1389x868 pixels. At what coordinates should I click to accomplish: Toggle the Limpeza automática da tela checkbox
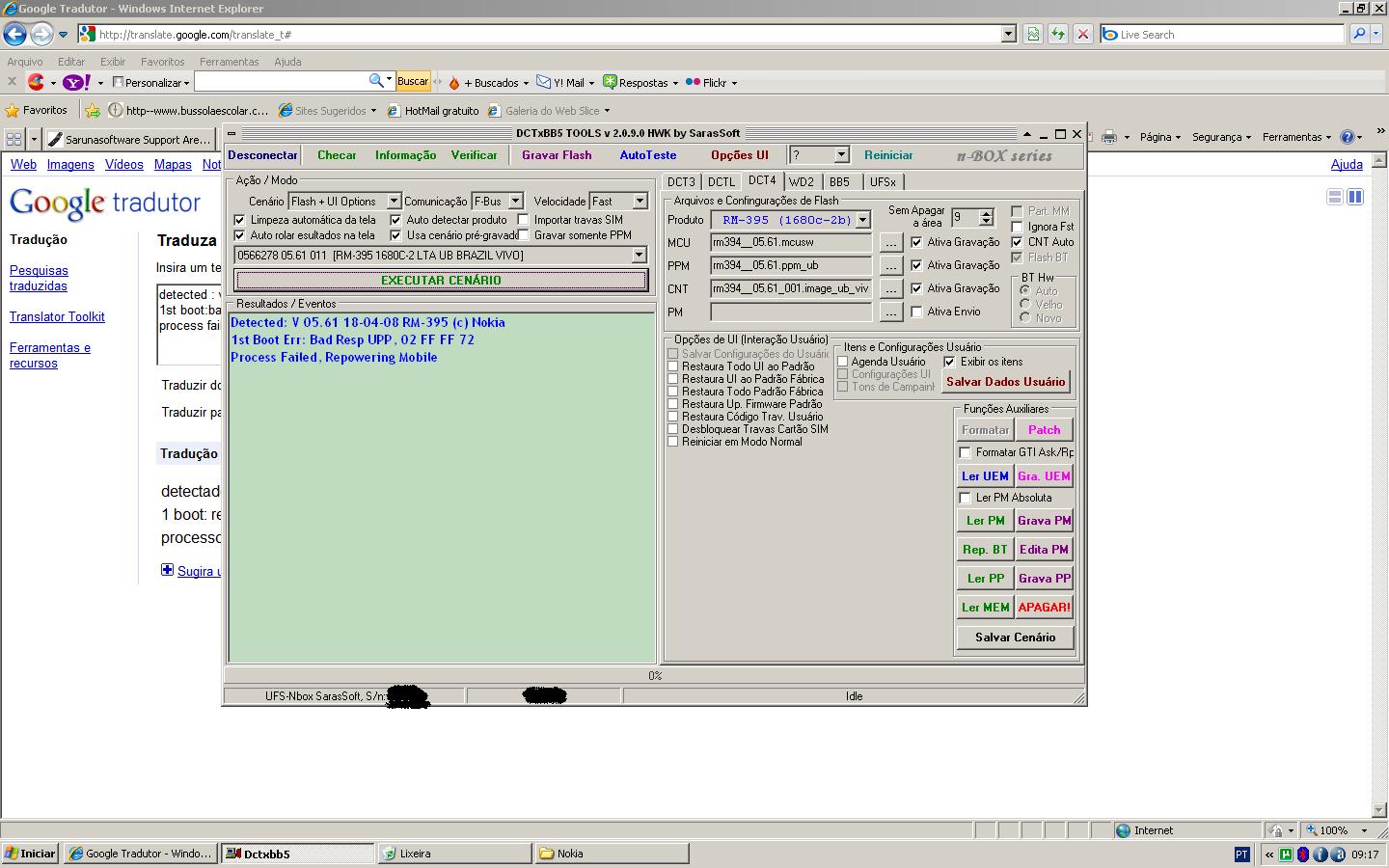[240, 220]
